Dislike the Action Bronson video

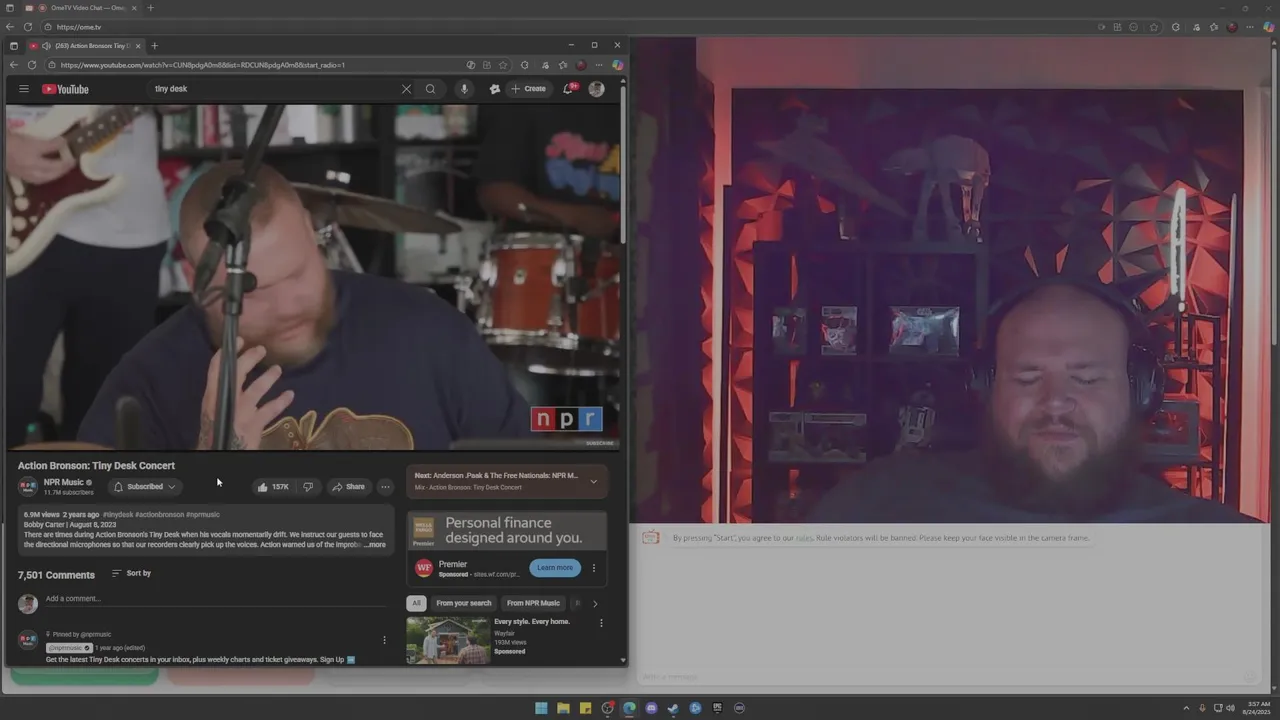pos(308,487)
